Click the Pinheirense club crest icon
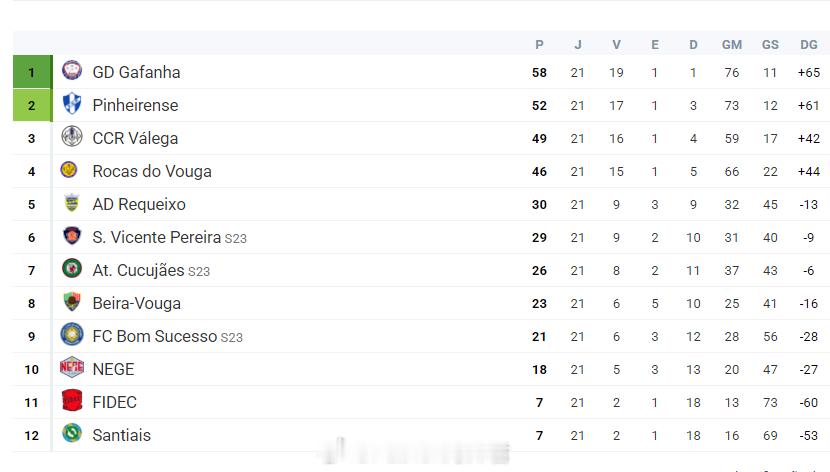This screenshot has height=472, width=830. [x=72, y=104]
